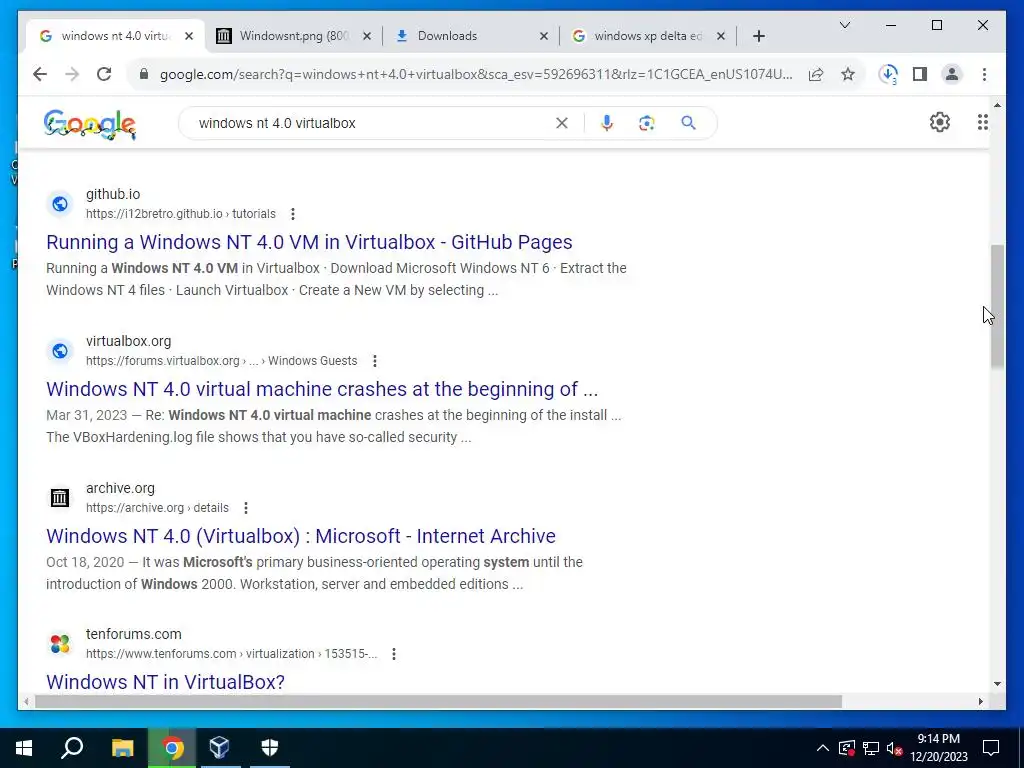Open VirtualBox from the taskbar
This screenshot has height=768, width=1024.
[x=219, y=748]
